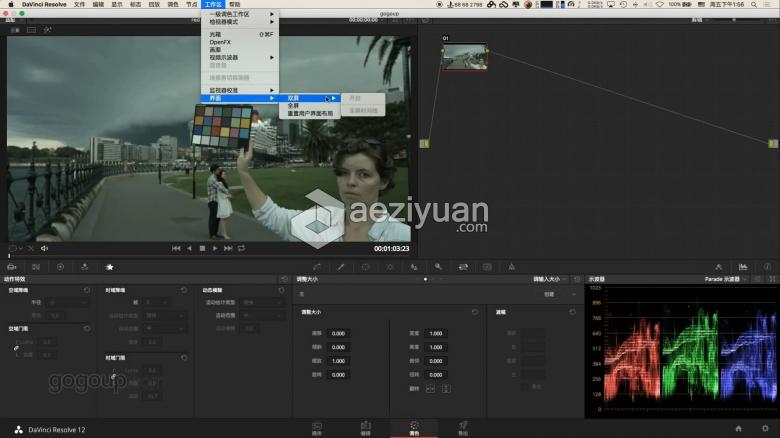780x438 pixels.
Task: Expand the Viewer Mode submenu
Action: [x=242, y=21]
